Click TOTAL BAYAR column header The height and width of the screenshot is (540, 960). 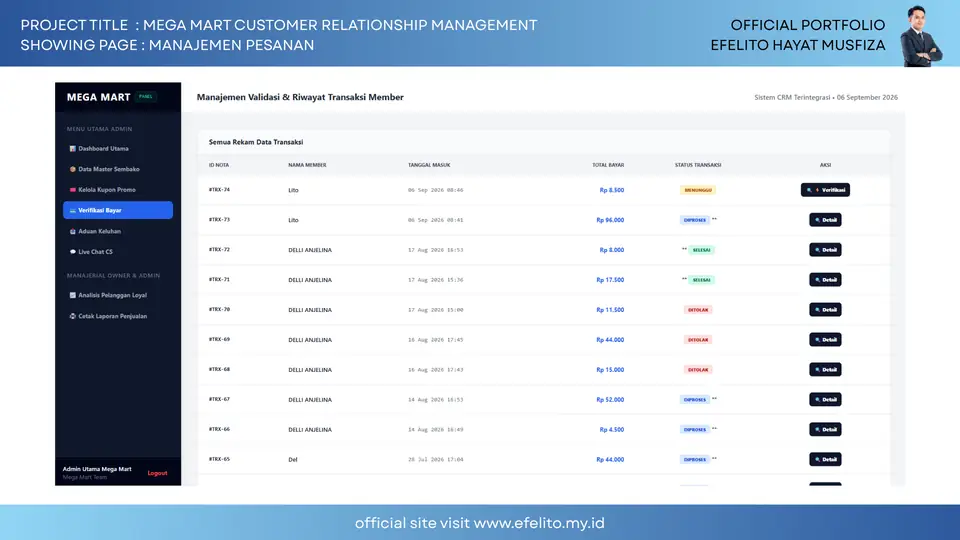pos(608,165)
